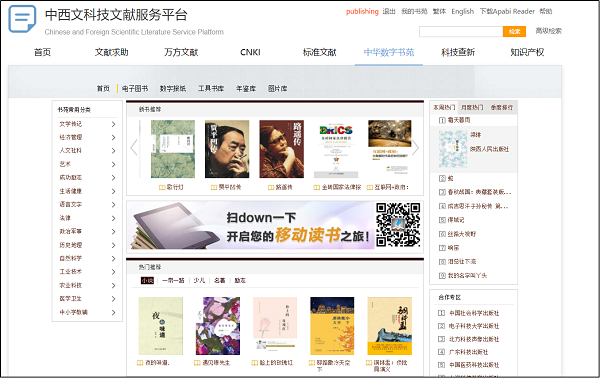This screenshot has height=378, width=600.
Task: Expand the 文学传记 category arrow
Action: 113,124
